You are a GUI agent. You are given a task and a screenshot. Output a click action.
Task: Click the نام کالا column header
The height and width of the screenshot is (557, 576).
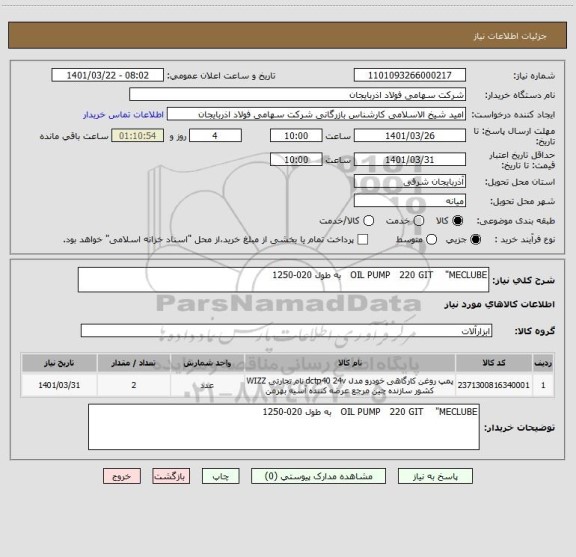pyautogui.click(x=350, y=363)
